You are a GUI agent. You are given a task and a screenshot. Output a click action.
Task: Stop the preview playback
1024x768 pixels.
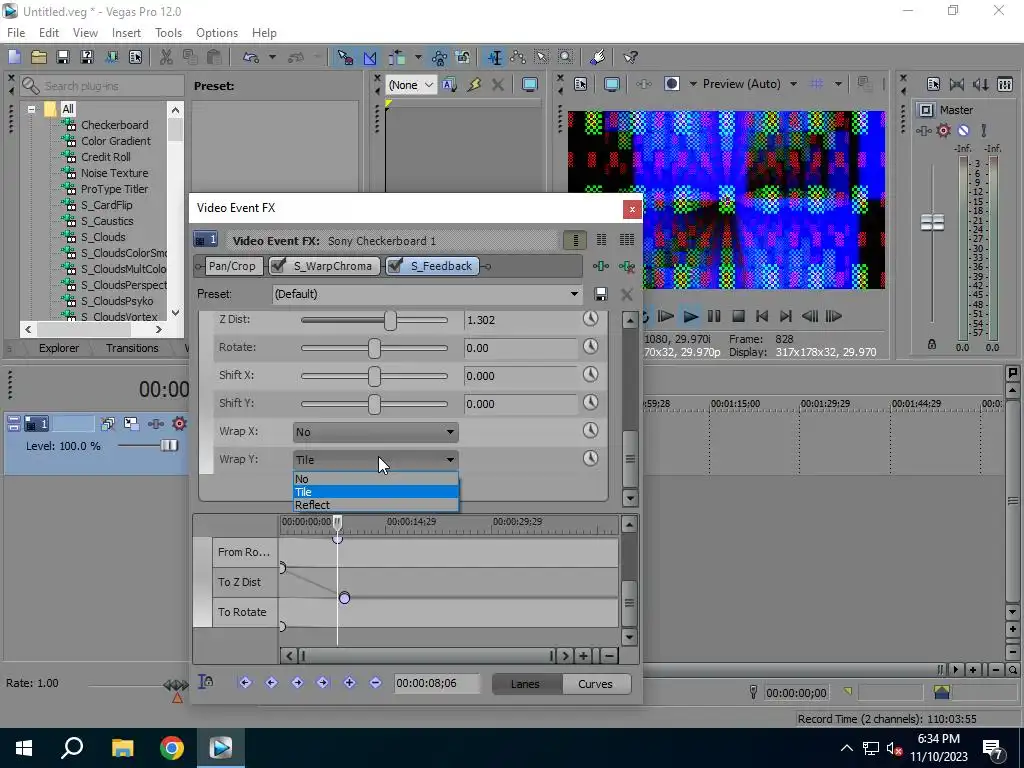738,317
